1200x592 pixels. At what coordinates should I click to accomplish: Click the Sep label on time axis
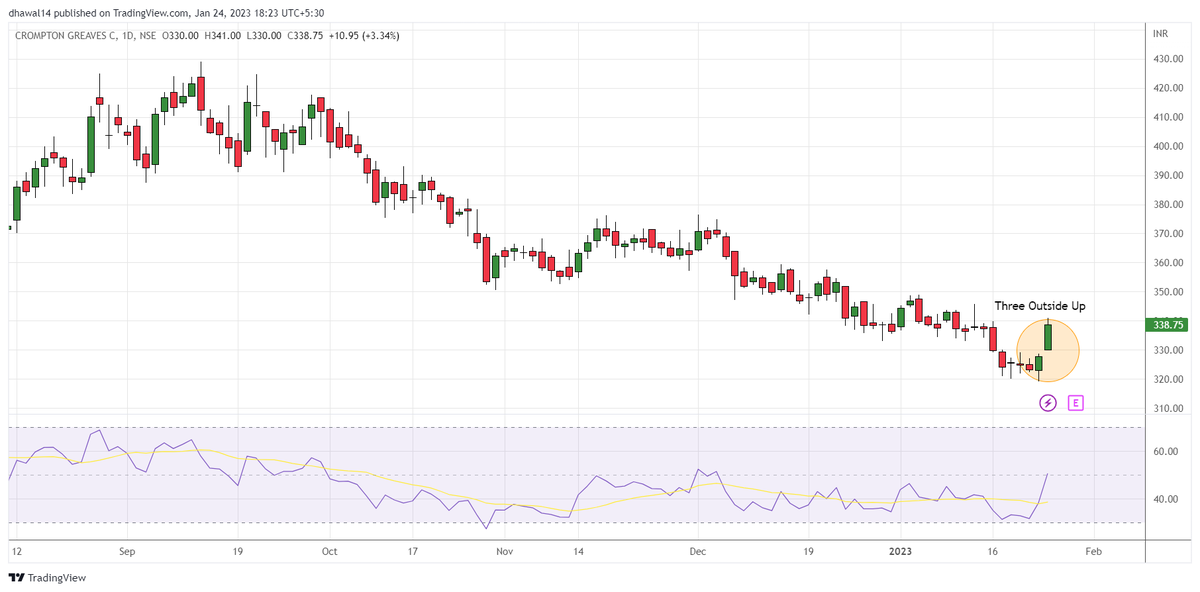[125, 551]
